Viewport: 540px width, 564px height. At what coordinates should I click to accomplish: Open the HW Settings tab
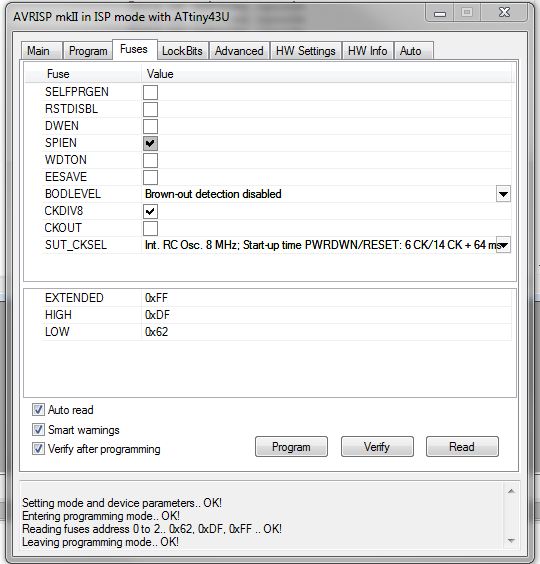point(306,51)
